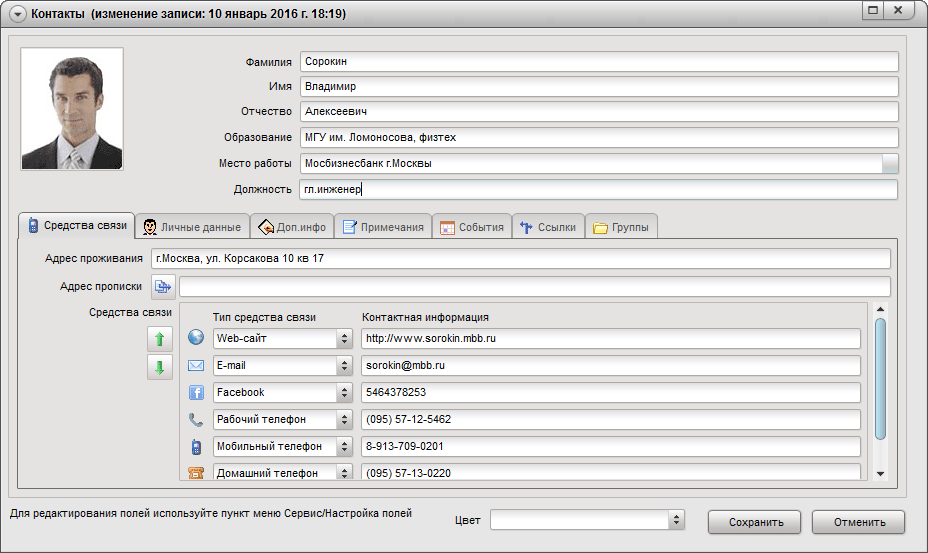Open the Место работы selector button

click(x=890, y=163)
